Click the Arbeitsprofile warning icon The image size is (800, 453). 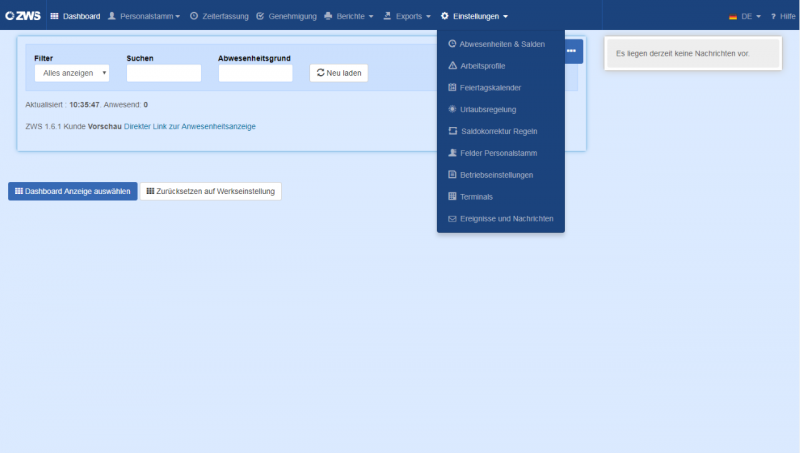453,65
